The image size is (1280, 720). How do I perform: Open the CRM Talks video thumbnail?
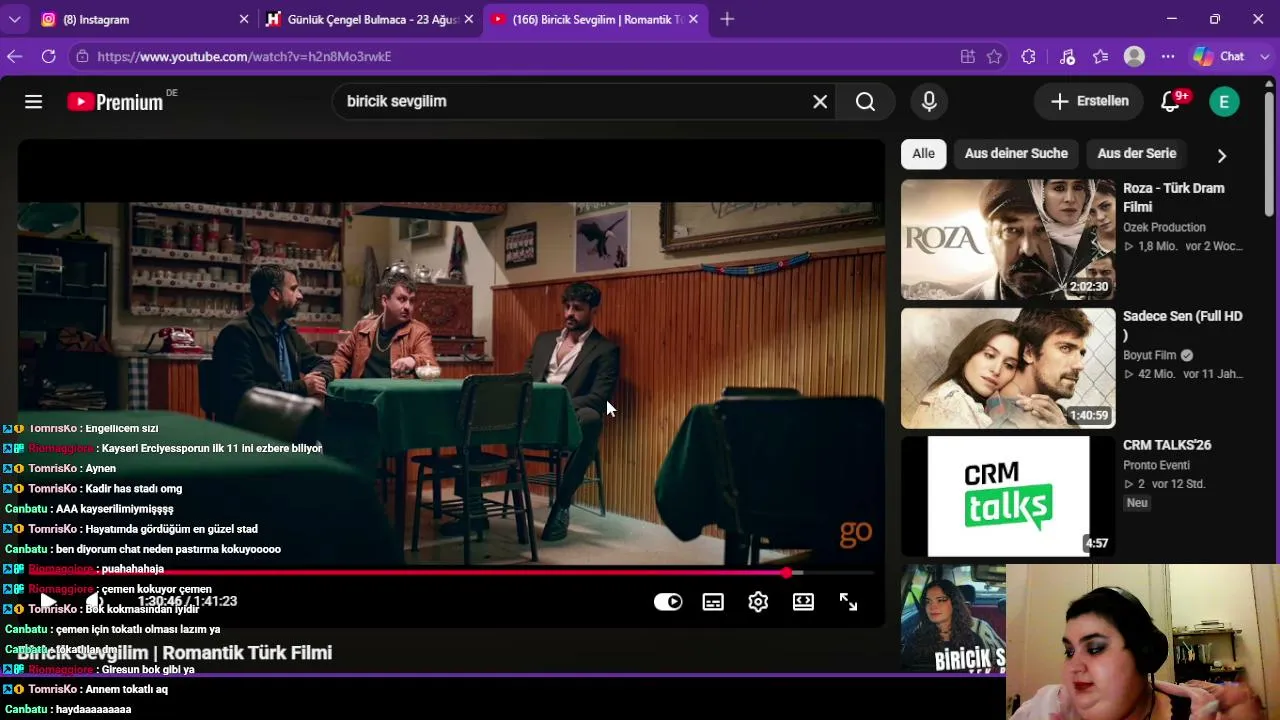pos(1008,496)
